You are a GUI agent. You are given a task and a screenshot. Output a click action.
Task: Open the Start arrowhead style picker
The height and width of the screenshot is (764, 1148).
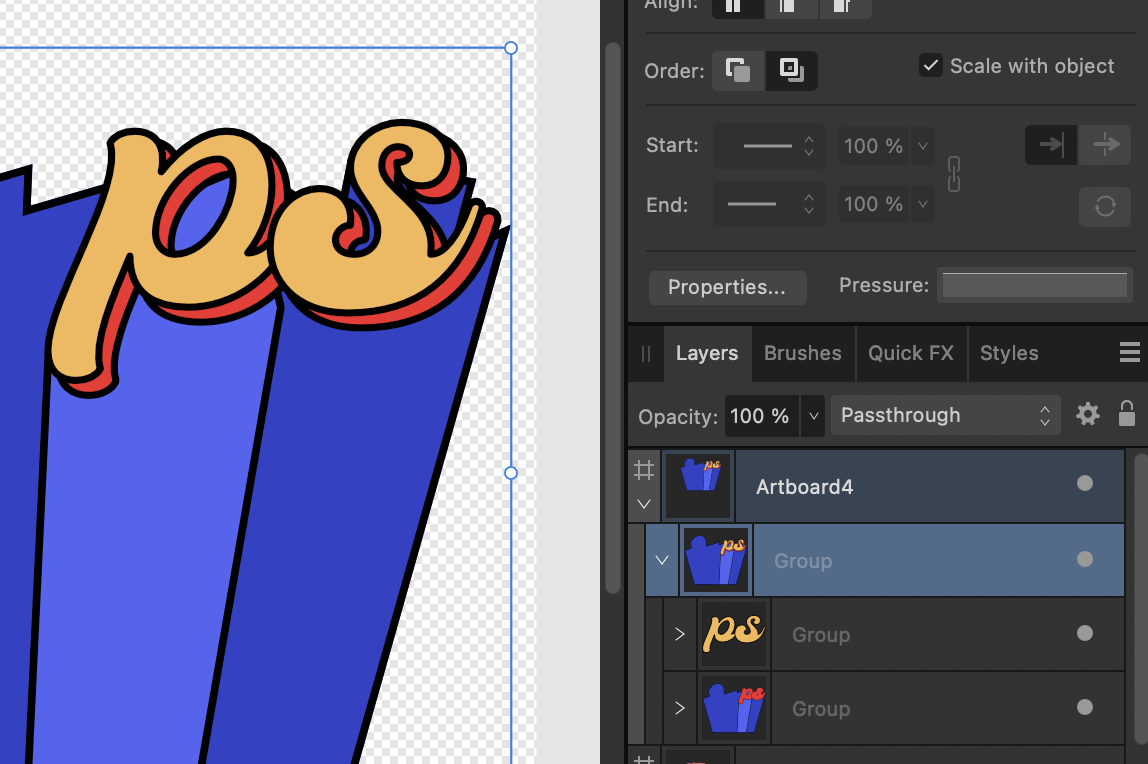coord(769,146)
